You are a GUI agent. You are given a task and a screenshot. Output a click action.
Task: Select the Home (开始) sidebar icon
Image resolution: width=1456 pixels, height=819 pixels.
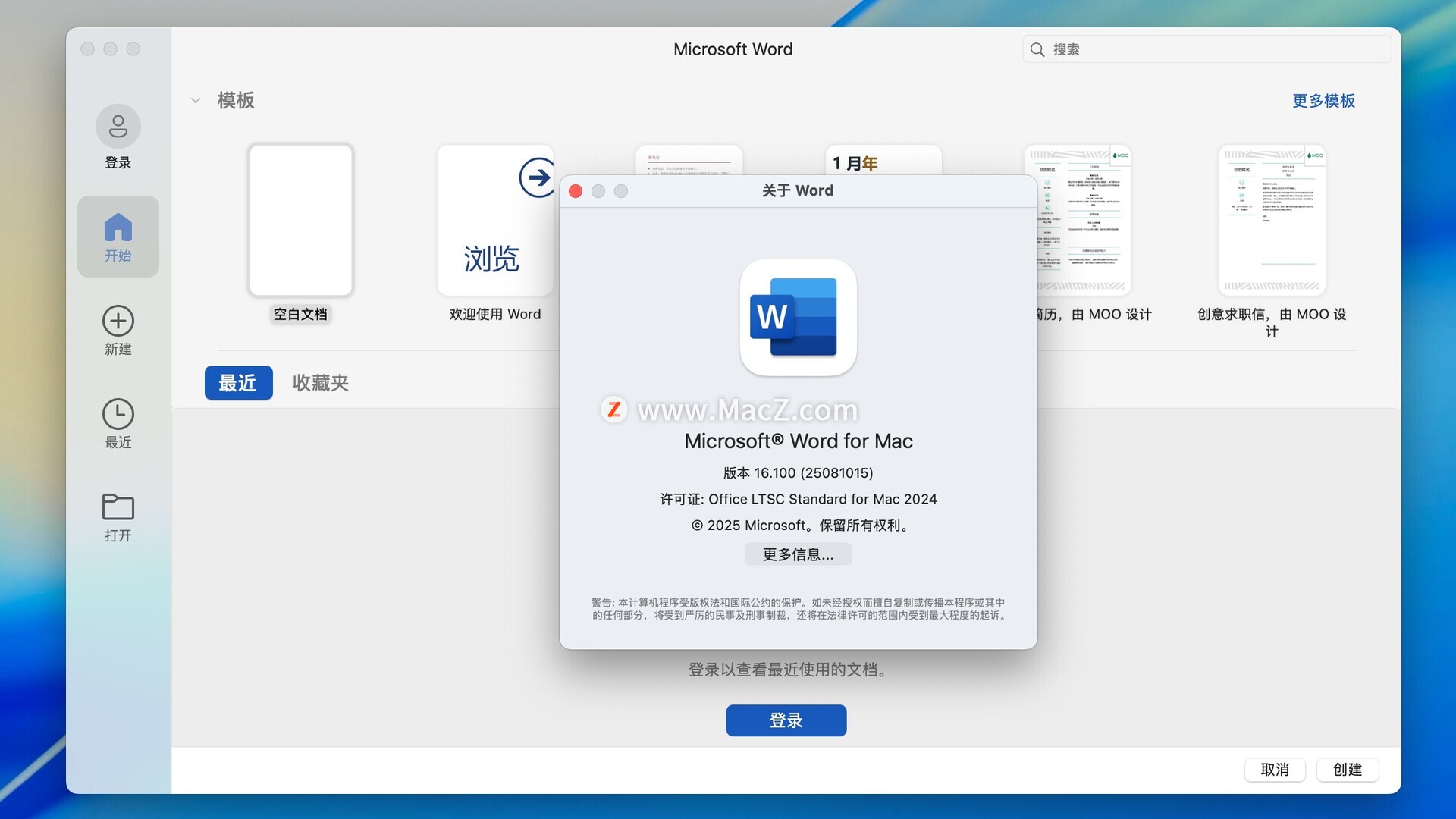[118, 227]
